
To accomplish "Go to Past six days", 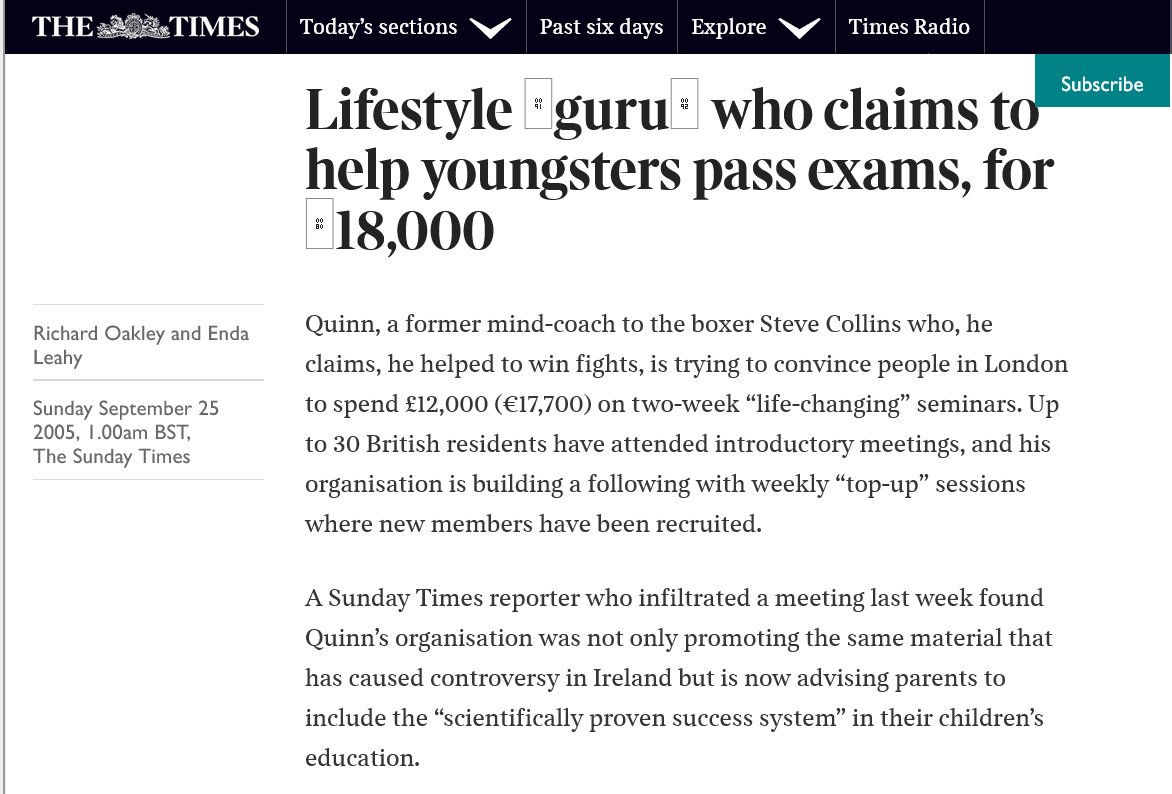I will click(x=601, y=27).
